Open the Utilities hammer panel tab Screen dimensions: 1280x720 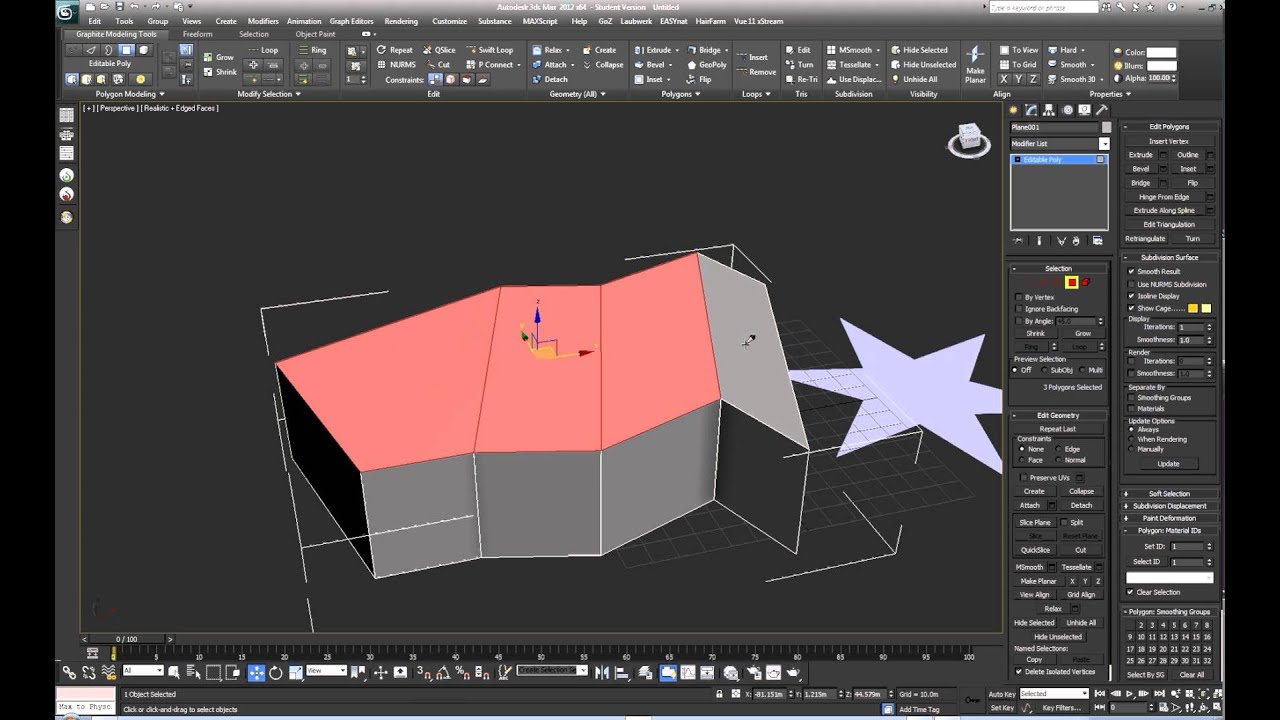(1102, 110)
